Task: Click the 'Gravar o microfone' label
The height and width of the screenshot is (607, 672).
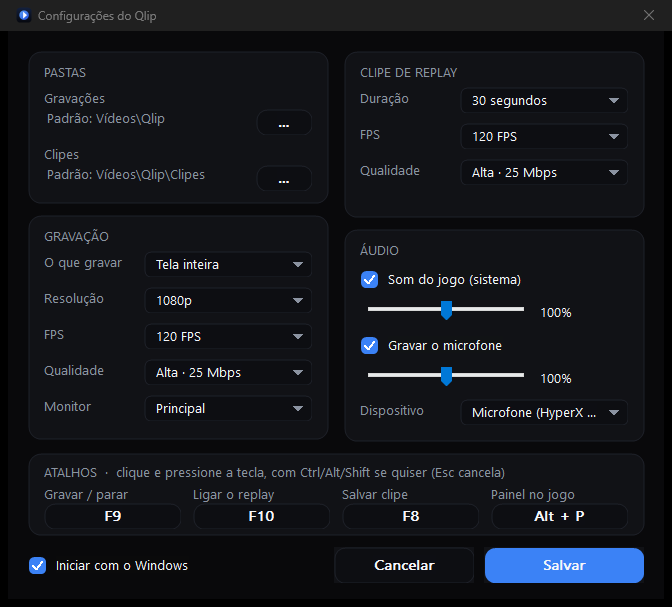Action: coord(445,346)
